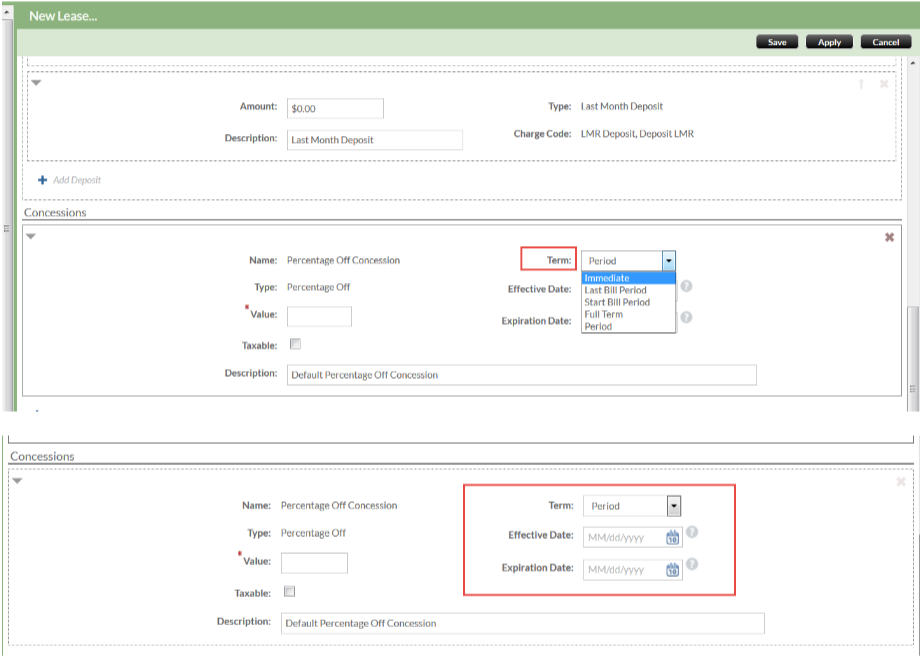Click help icon right of the open Term list, top
This screenshot has height=662, width=921.
(x=687, y=286)
